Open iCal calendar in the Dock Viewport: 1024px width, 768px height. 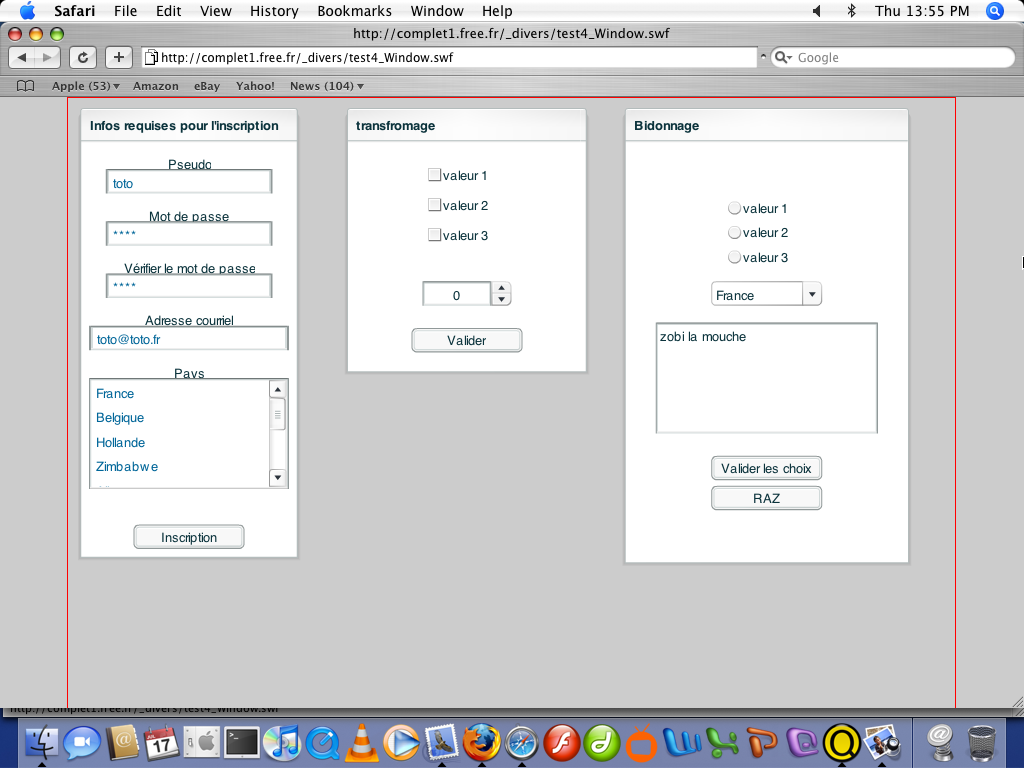point(161,743)
